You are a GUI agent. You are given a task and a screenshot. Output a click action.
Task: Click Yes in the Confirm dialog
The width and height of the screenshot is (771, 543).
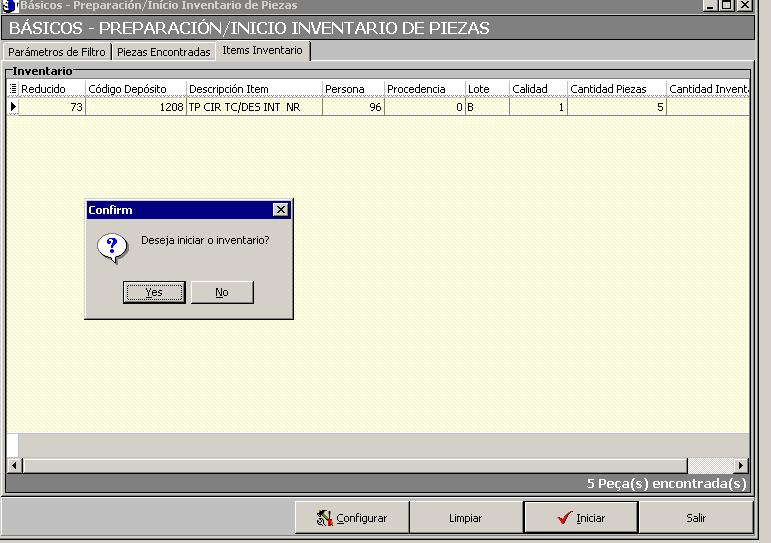154,292
